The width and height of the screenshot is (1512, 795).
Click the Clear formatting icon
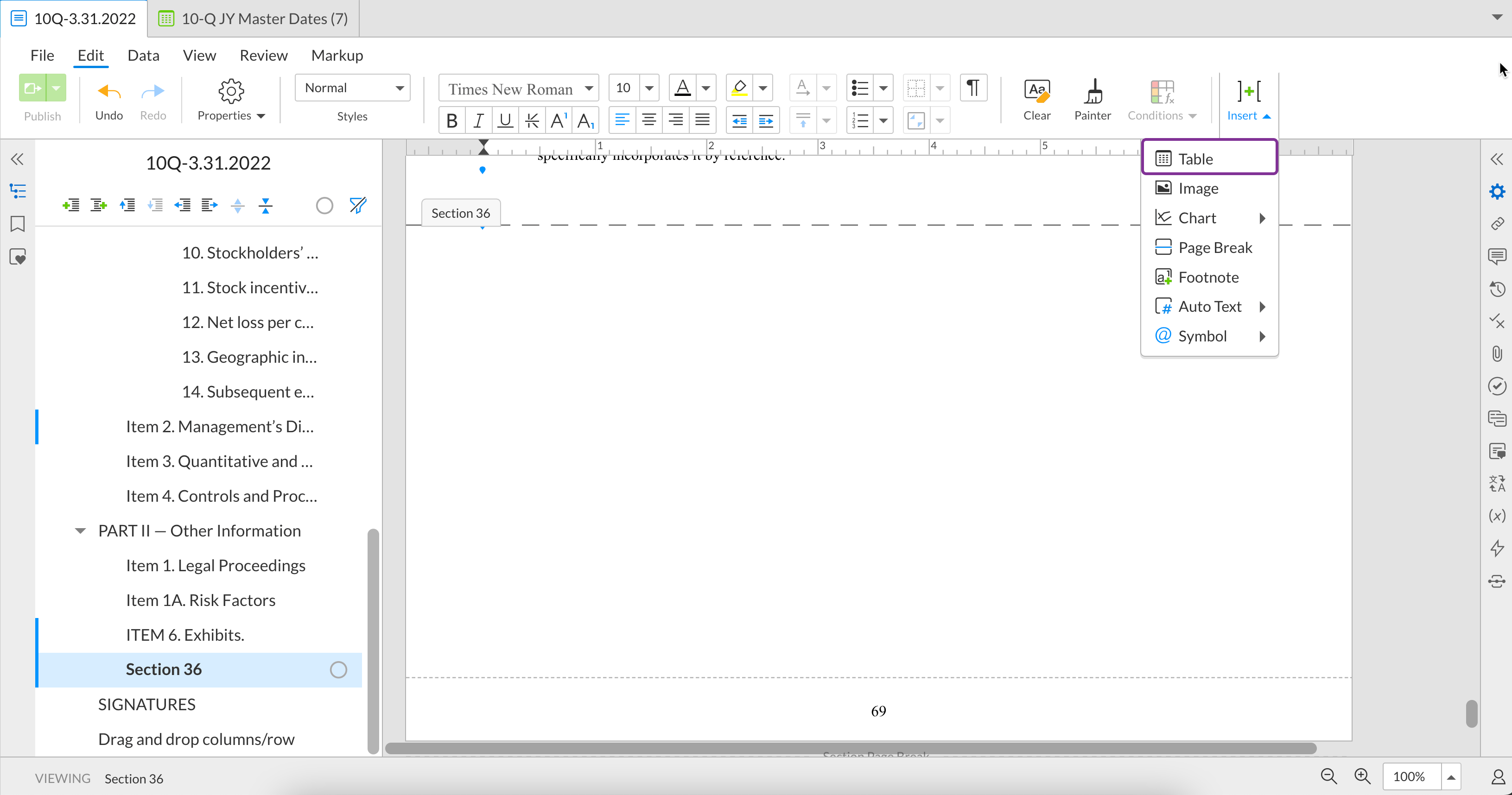[x=1036, y=92]
